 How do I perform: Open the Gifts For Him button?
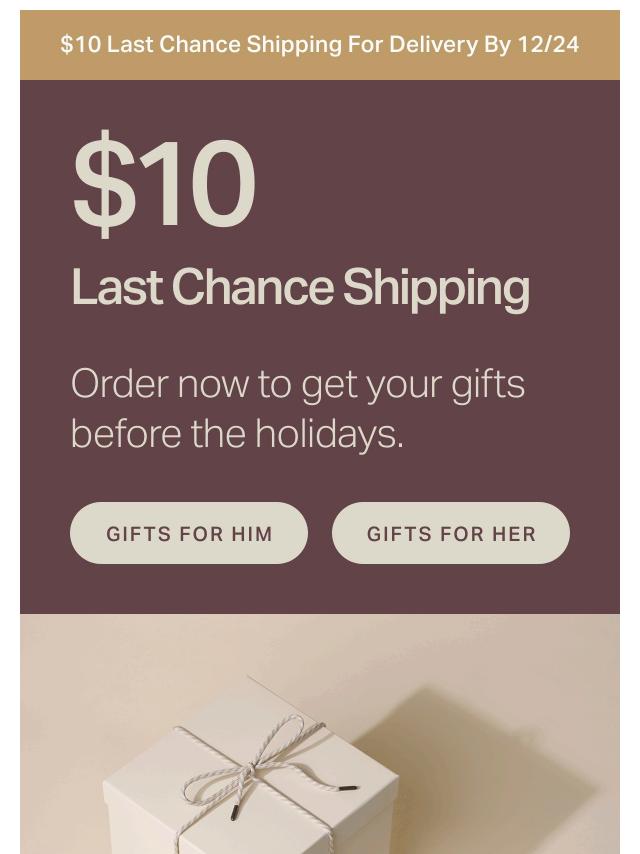[x=189, y=533]
